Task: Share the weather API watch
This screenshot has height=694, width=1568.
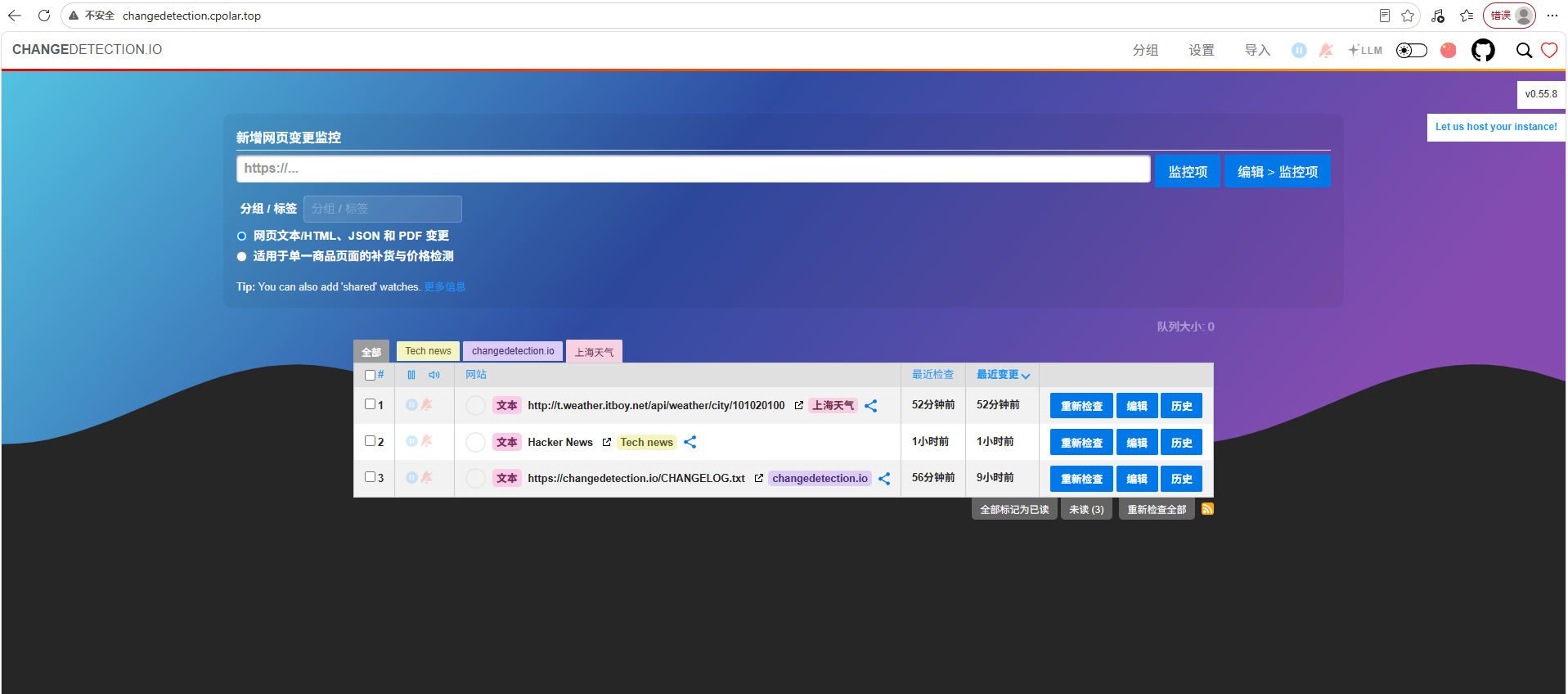Action: coord(871,405)
